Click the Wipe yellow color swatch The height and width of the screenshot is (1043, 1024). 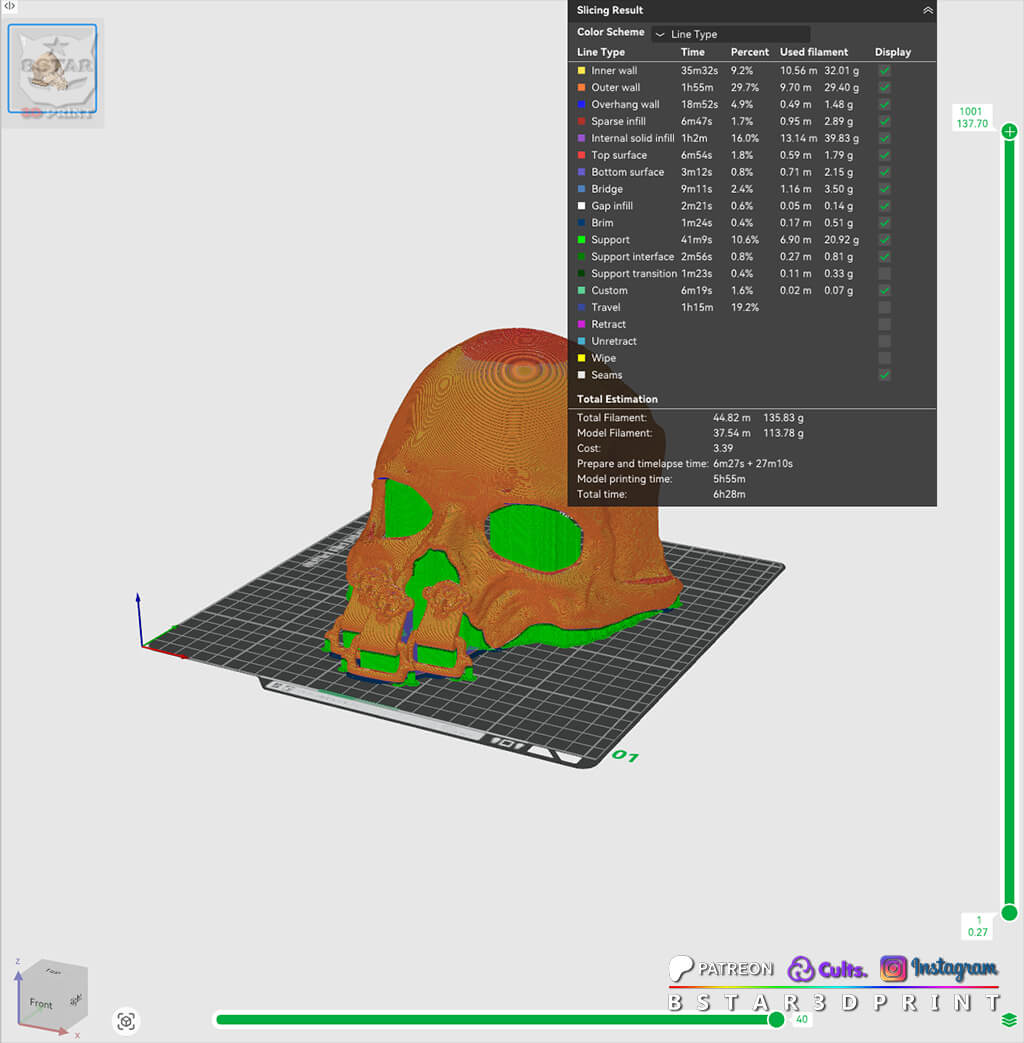582,358
